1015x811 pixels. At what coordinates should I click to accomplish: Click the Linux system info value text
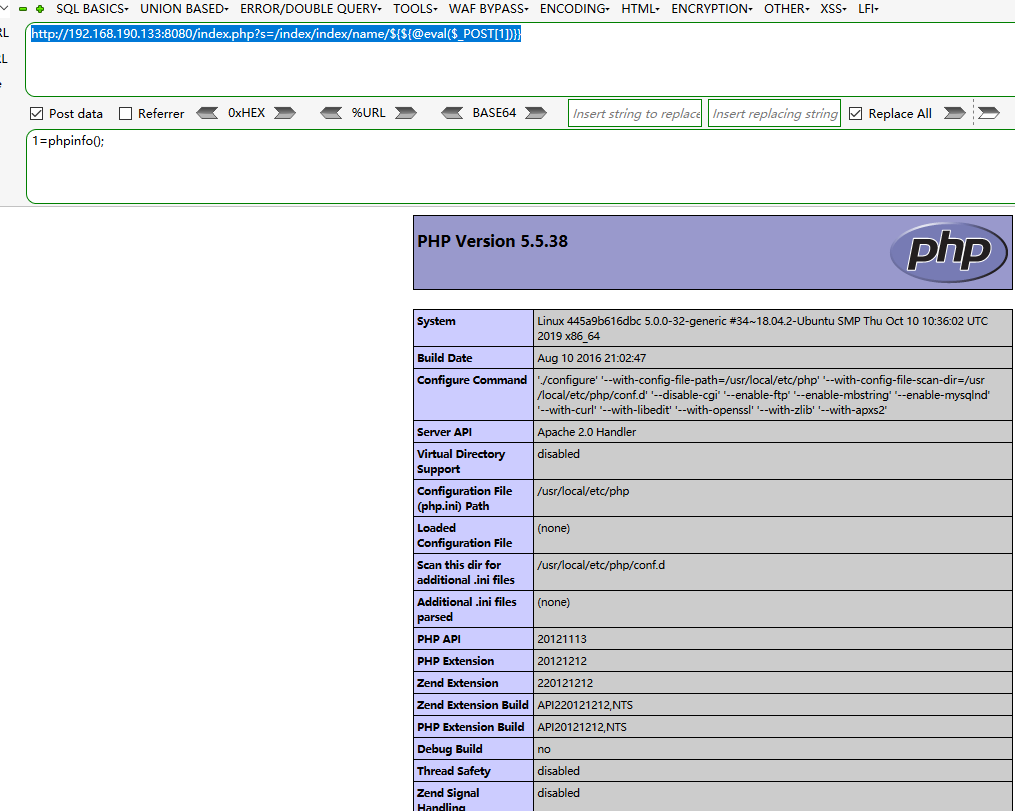763,328
